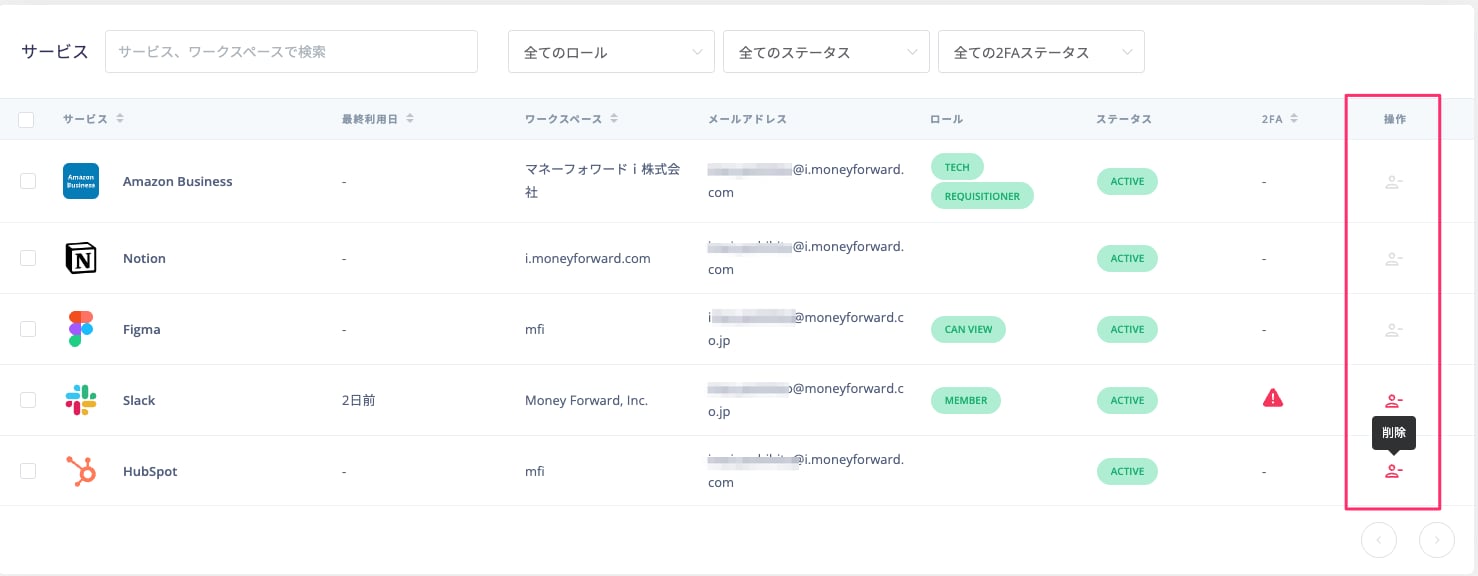
Task: Check the Notion row checkbox
Action: click(28, 258)
